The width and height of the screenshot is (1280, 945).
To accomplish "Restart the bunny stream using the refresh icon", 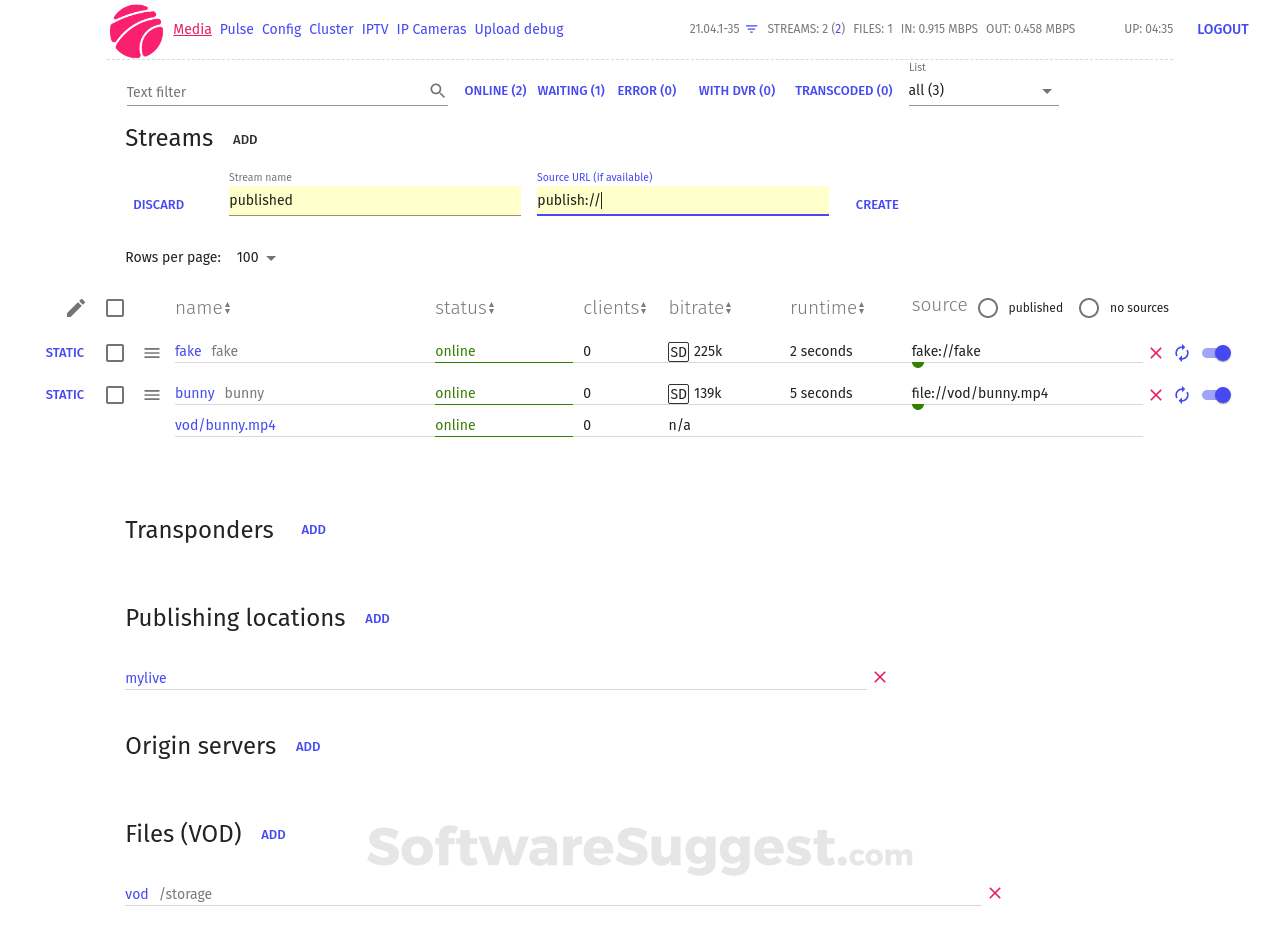I will pyautogui.click(x=1182, y=394).
